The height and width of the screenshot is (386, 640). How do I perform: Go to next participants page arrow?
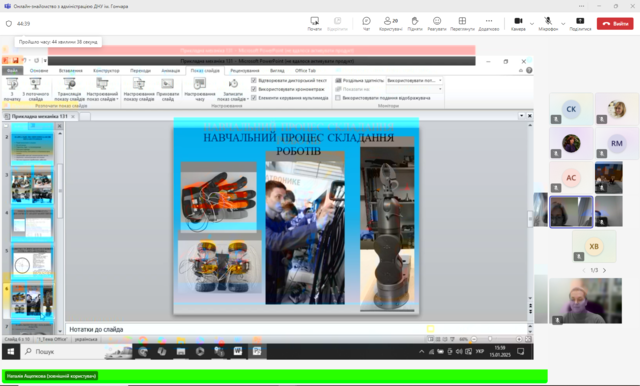click(x=604, y=270)
